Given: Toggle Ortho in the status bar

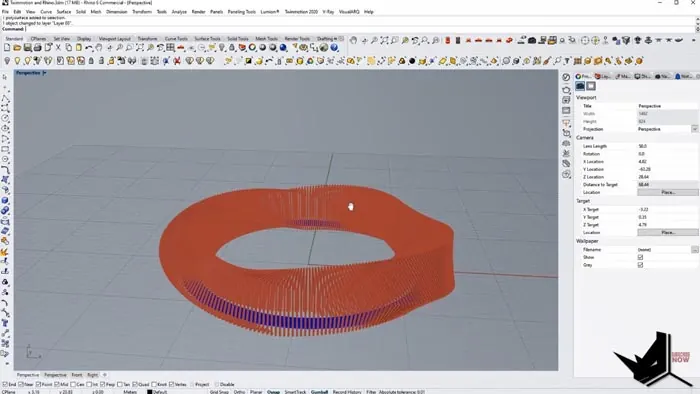Looking at the screenshot, I should 239,392.
